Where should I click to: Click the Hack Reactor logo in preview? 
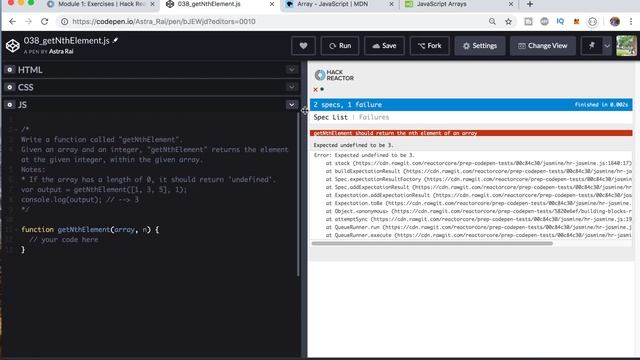click(334, 75)
